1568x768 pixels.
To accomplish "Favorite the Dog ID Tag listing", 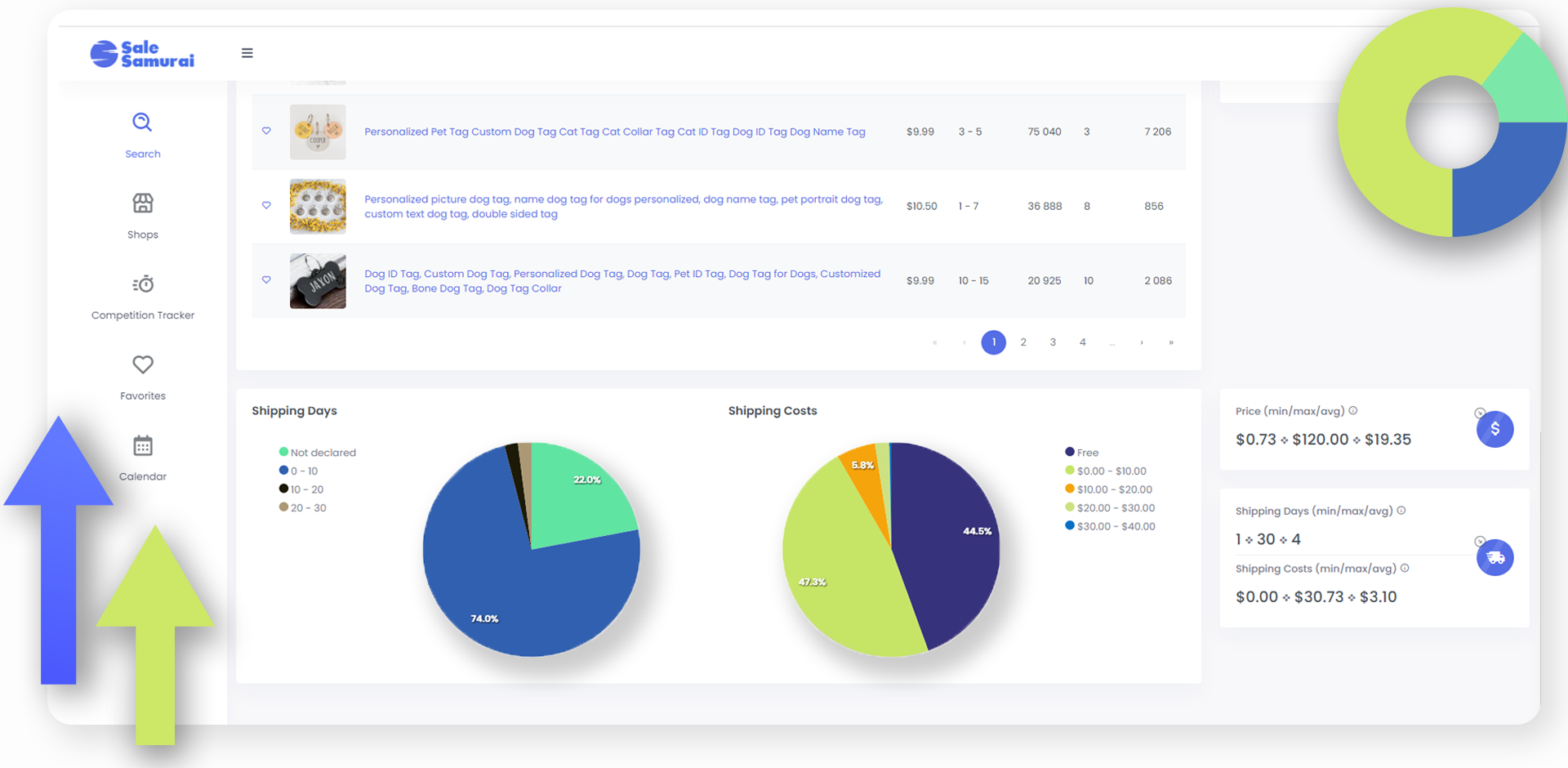I will click(x=266, y=279).
